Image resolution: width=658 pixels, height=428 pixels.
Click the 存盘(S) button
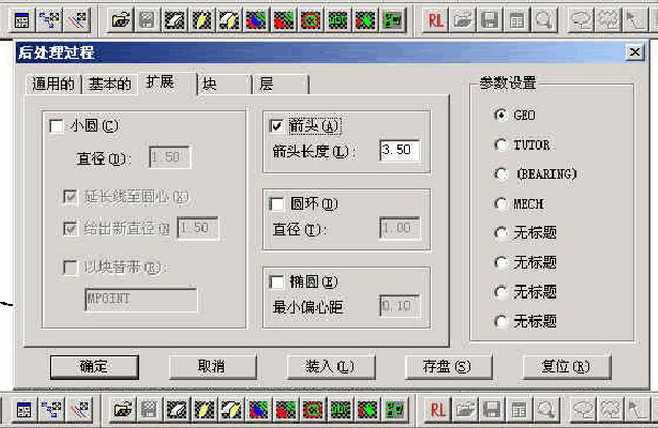click(448, 367)
